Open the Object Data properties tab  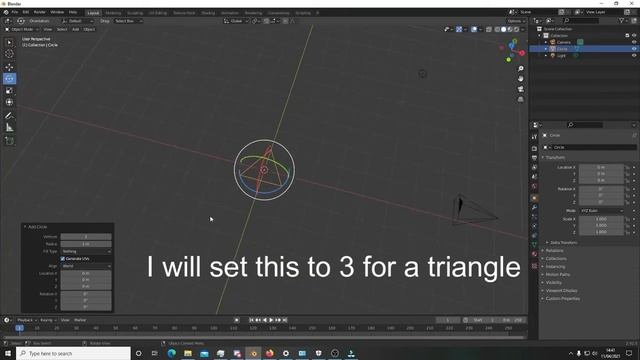tap(534, 244)
